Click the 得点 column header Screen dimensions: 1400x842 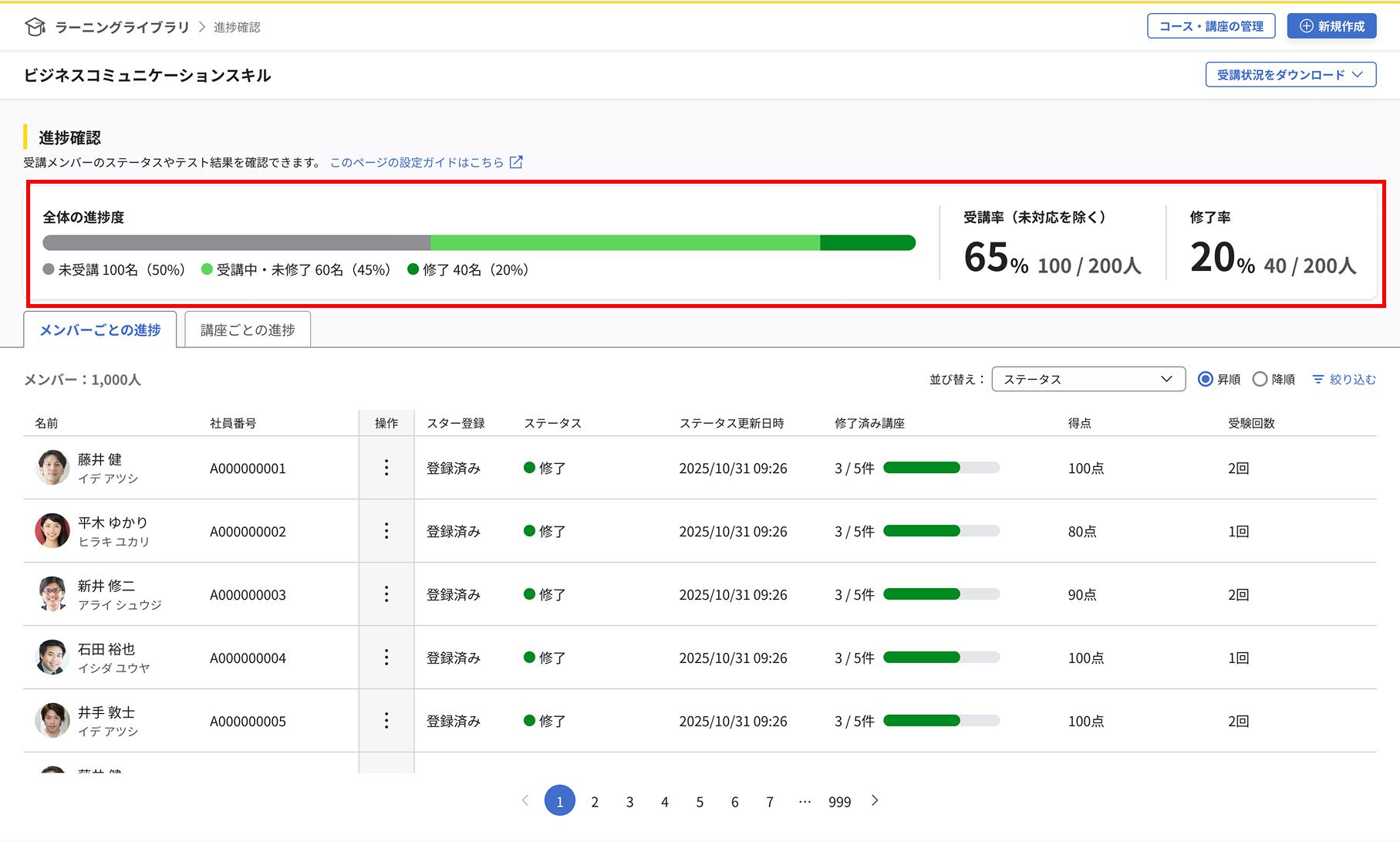(1079, 423)
